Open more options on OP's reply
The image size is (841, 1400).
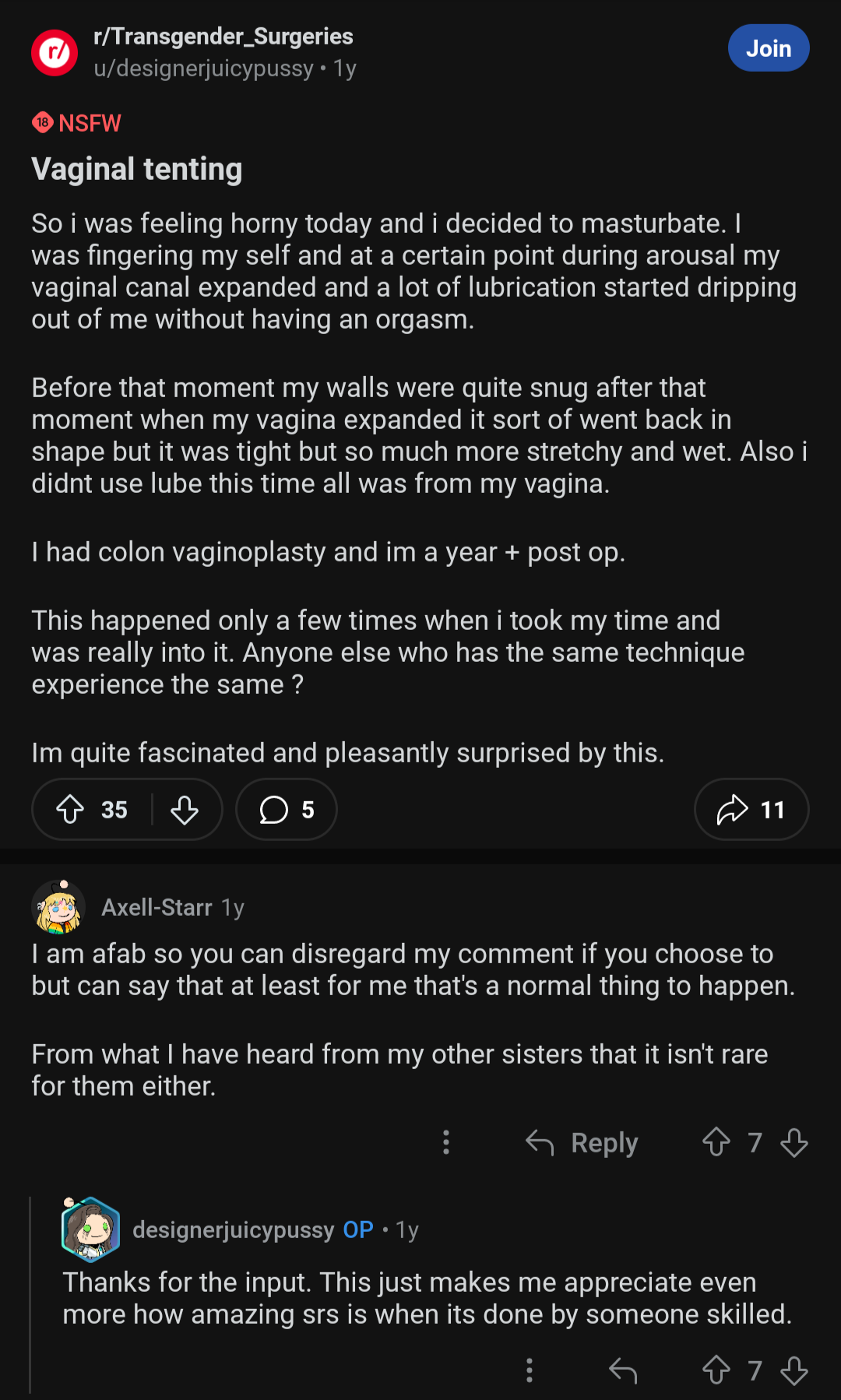pyautogui.click(x=530, y=1370)
